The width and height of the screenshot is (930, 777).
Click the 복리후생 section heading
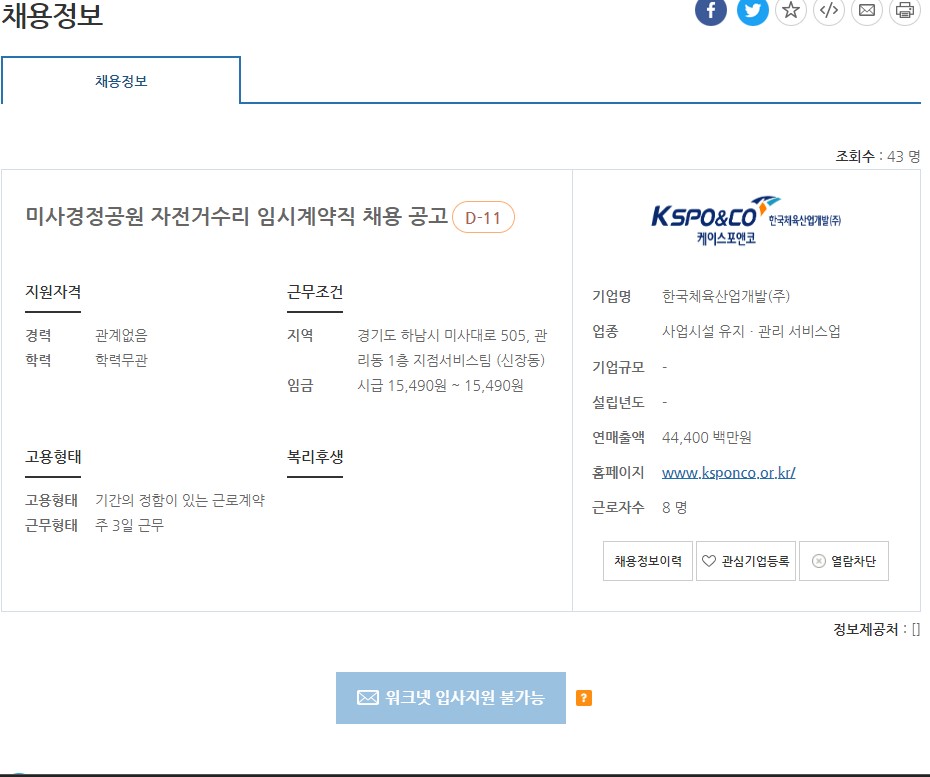click(315, 457)
